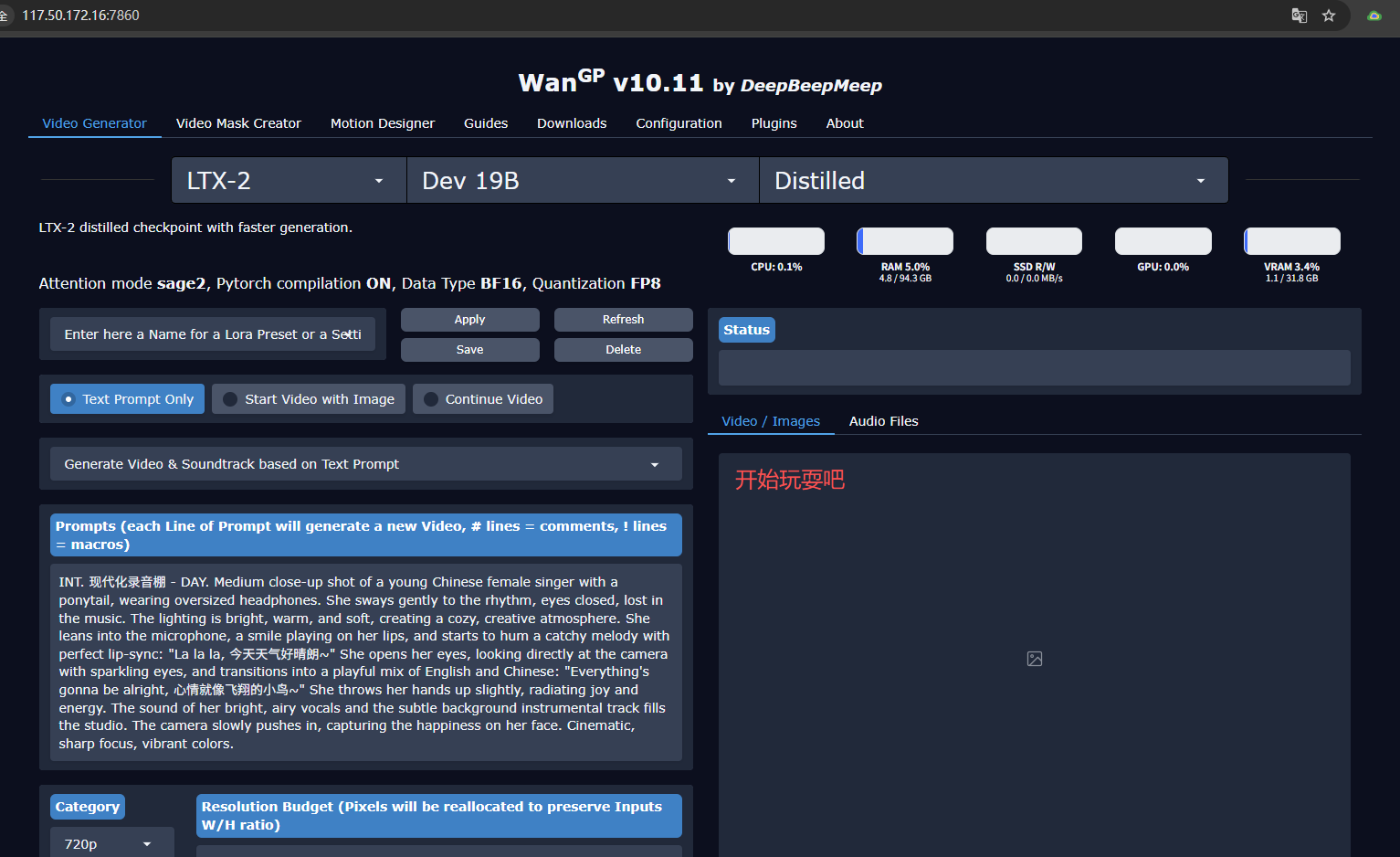Open the LTX-2 model family dropdown
Image resolution: width=1400 pixels, height=857 pixels.
tap(288, 181)
